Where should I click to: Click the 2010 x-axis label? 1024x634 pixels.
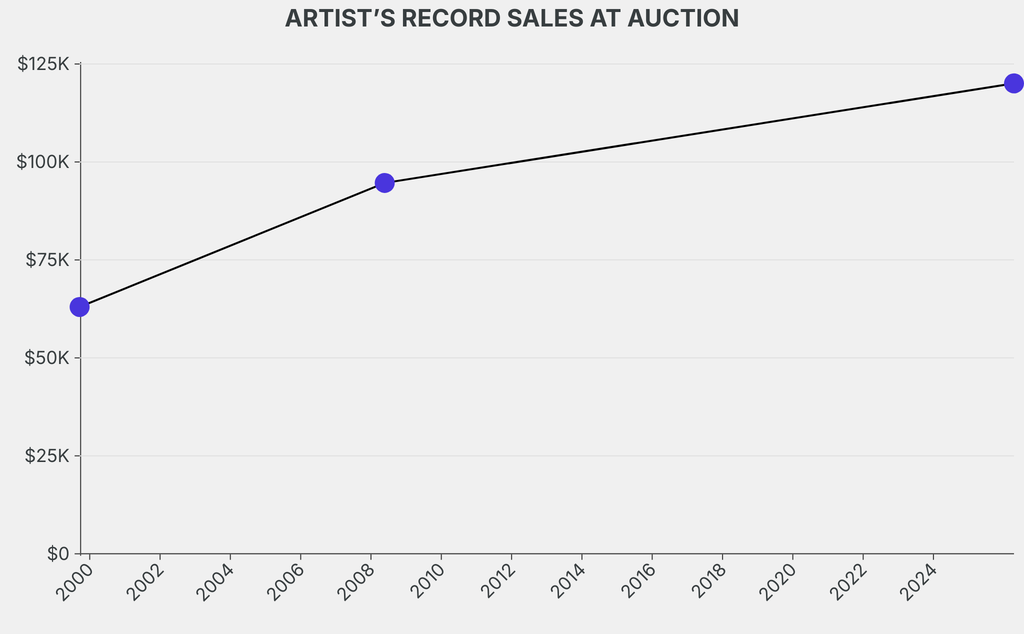(x=426, y=582)
